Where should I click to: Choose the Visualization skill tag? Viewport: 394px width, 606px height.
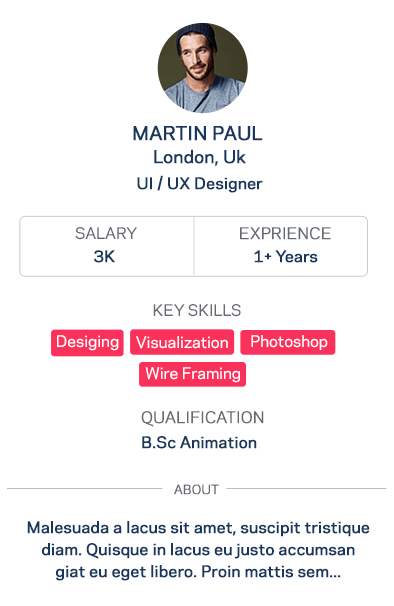click(x=182, y=342)
